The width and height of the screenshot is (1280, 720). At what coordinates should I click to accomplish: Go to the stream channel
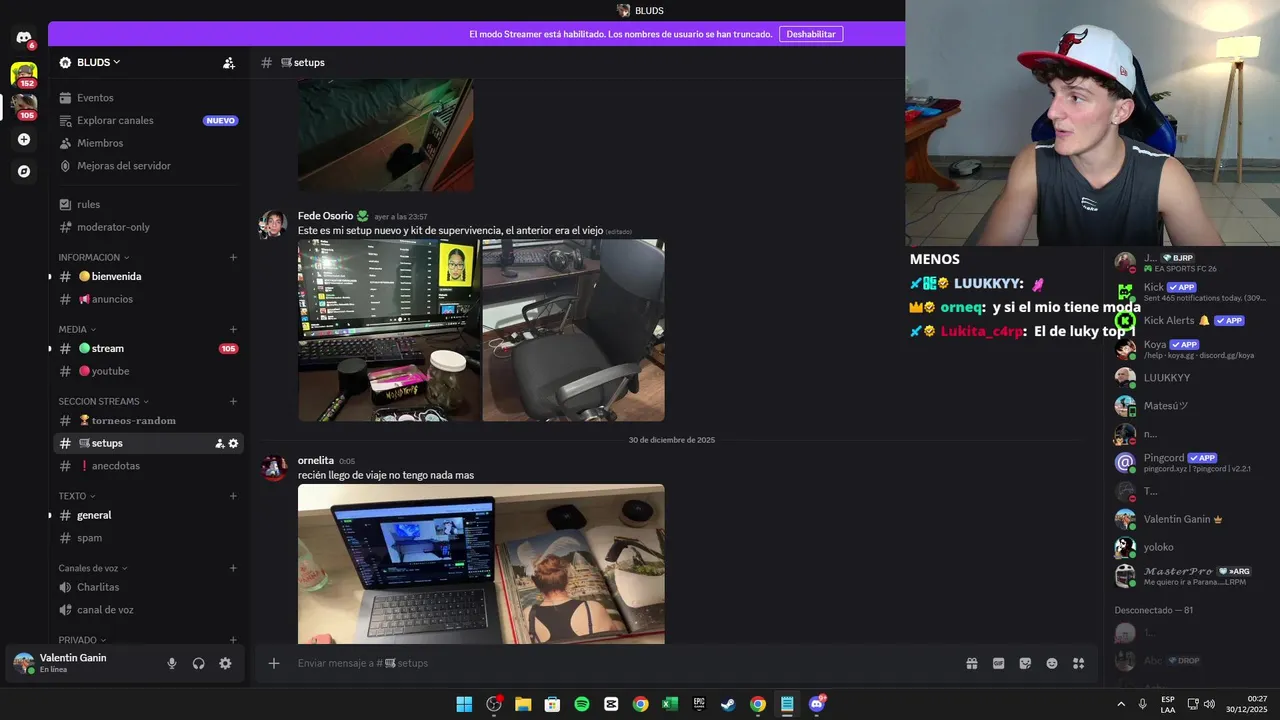coord(148,348)
